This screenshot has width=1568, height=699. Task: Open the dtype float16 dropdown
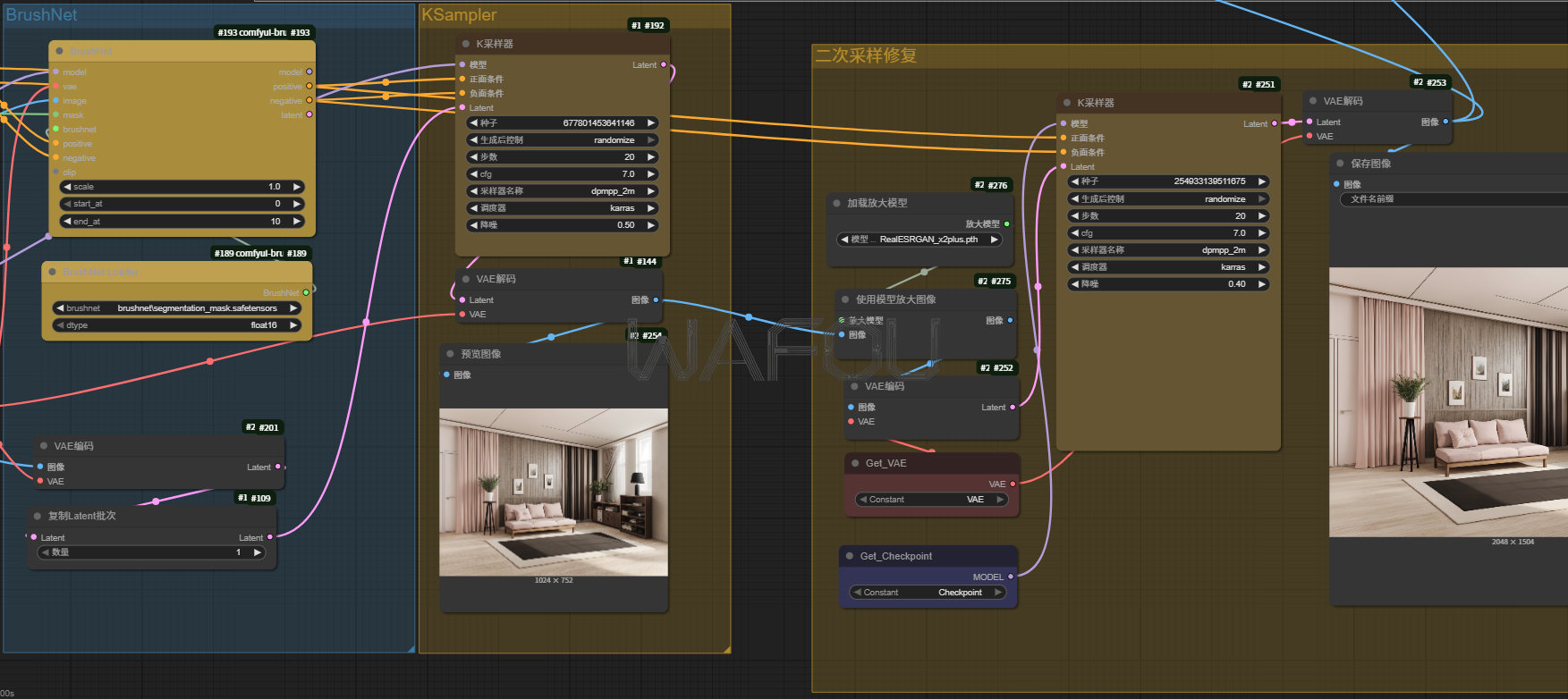click(x=175, y=325)
